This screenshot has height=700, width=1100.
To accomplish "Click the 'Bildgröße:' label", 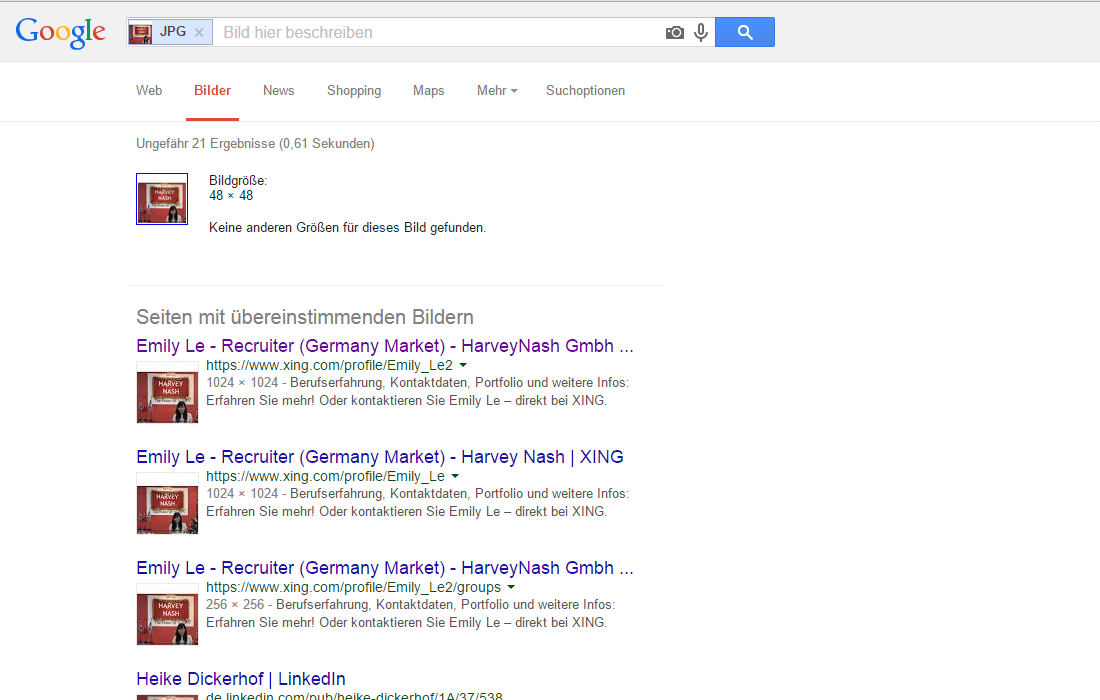I will (238, 180).
